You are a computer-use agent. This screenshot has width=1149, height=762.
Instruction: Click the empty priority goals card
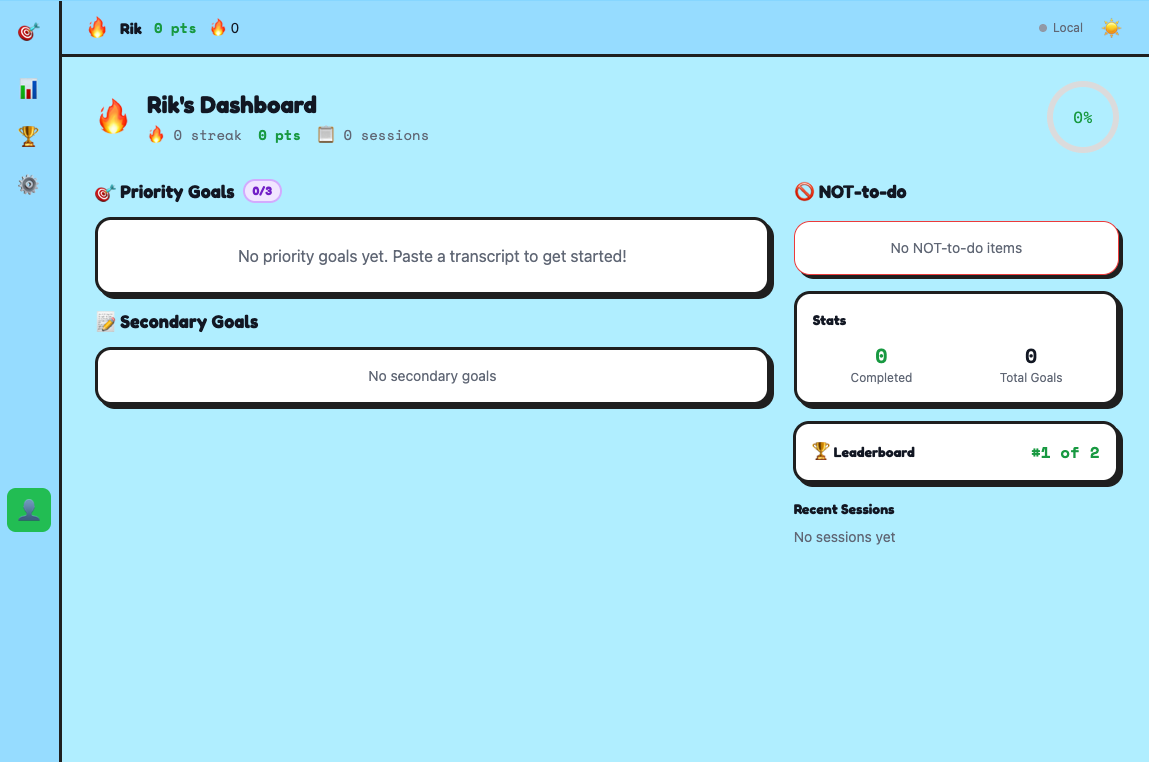pos(432,256)
